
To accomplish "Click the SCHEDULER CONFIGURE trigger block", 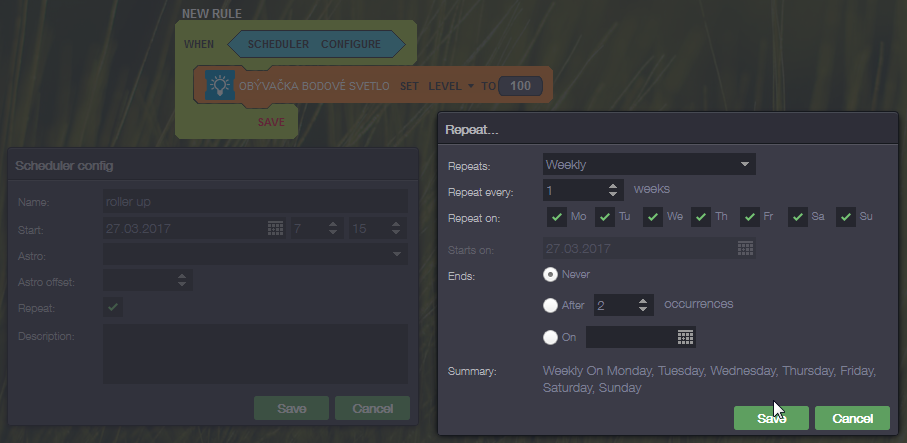I will click(x=314, y=45).
